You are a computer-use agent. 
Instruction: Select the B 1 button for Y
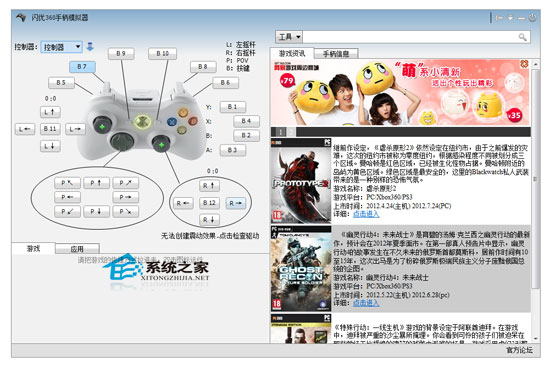click(x=233, y=107)
